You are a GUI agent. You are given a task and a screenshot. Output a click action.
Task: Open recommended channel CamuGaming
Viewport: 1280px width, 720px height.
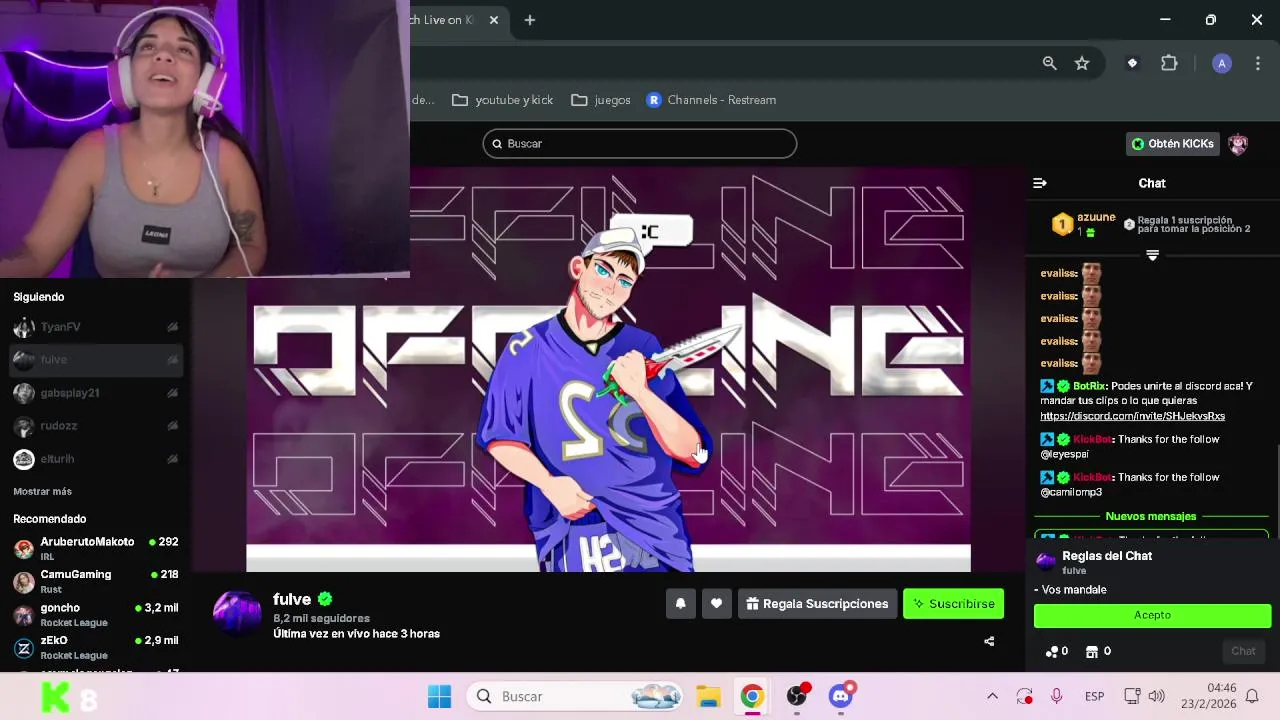[96, 582]
